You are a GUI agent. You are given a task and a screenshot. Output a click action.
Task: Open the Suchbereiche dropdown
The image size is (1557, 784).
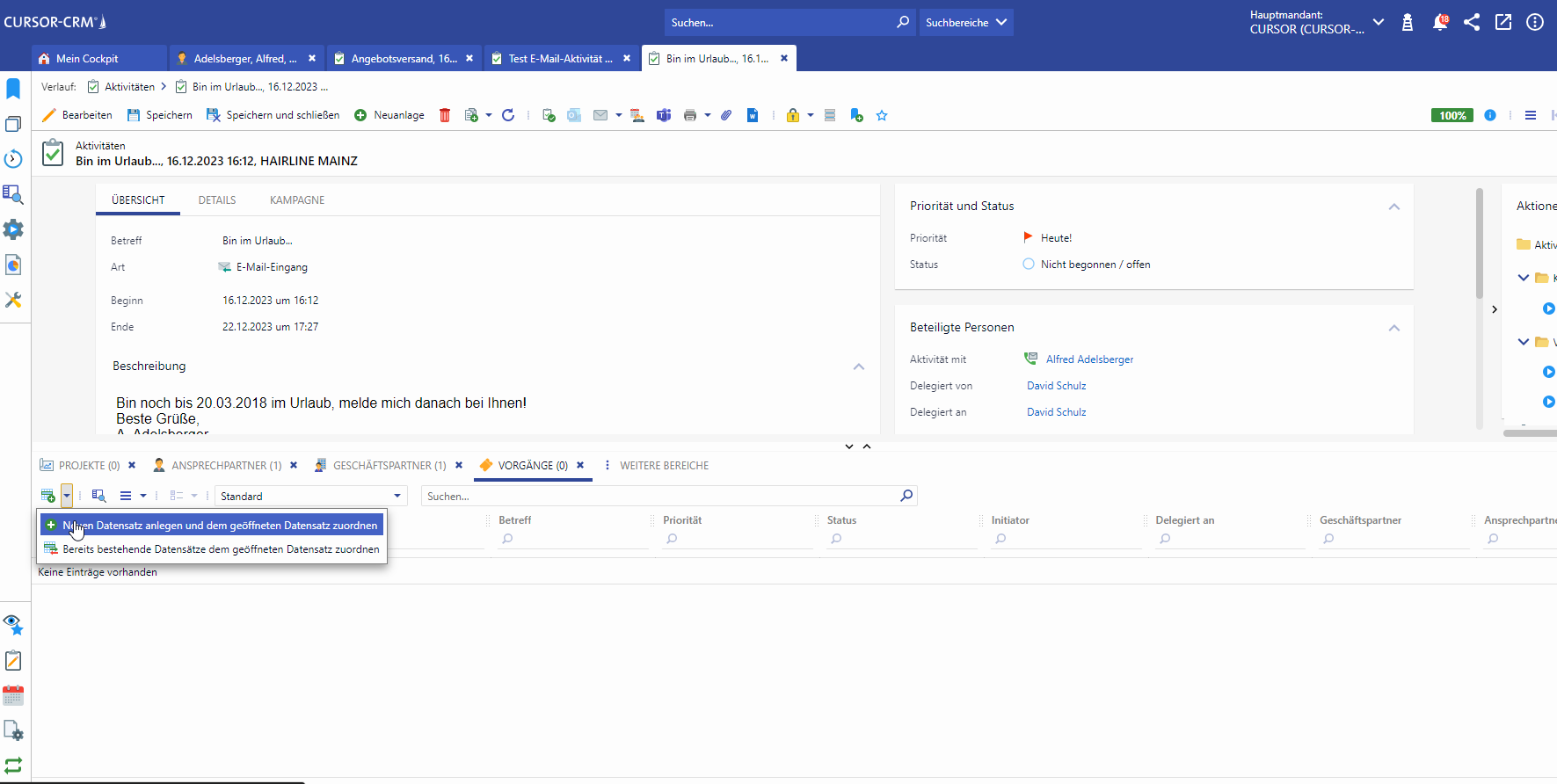tap(965, 23)
